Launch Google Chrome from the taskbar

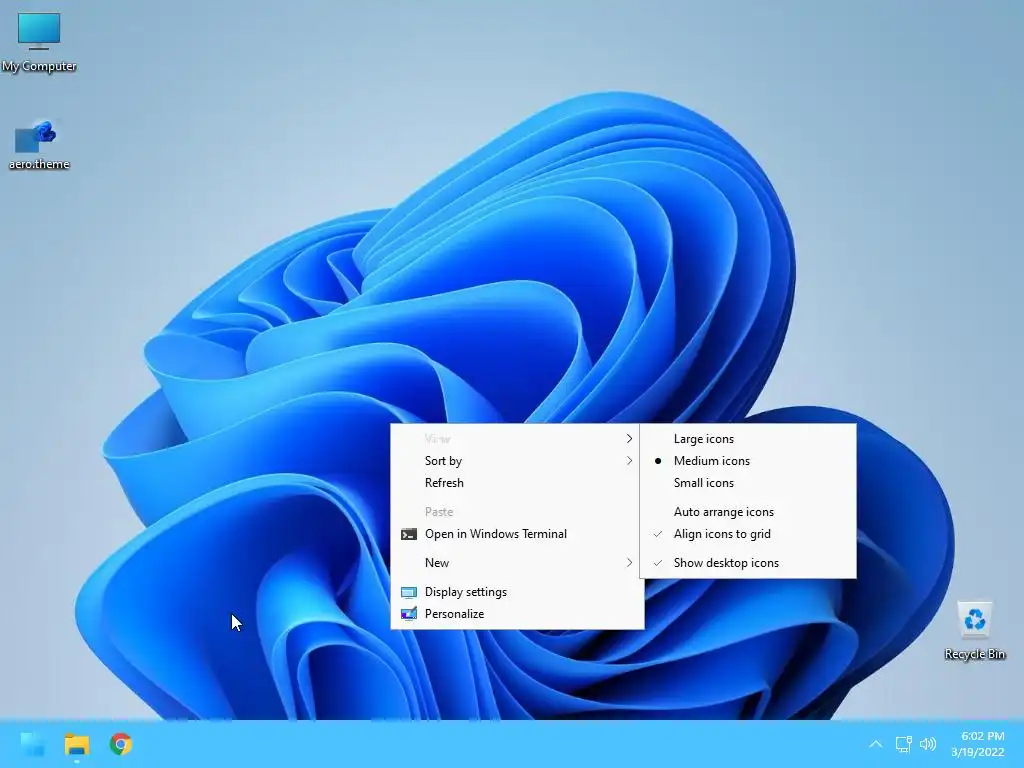click(121, 744)
